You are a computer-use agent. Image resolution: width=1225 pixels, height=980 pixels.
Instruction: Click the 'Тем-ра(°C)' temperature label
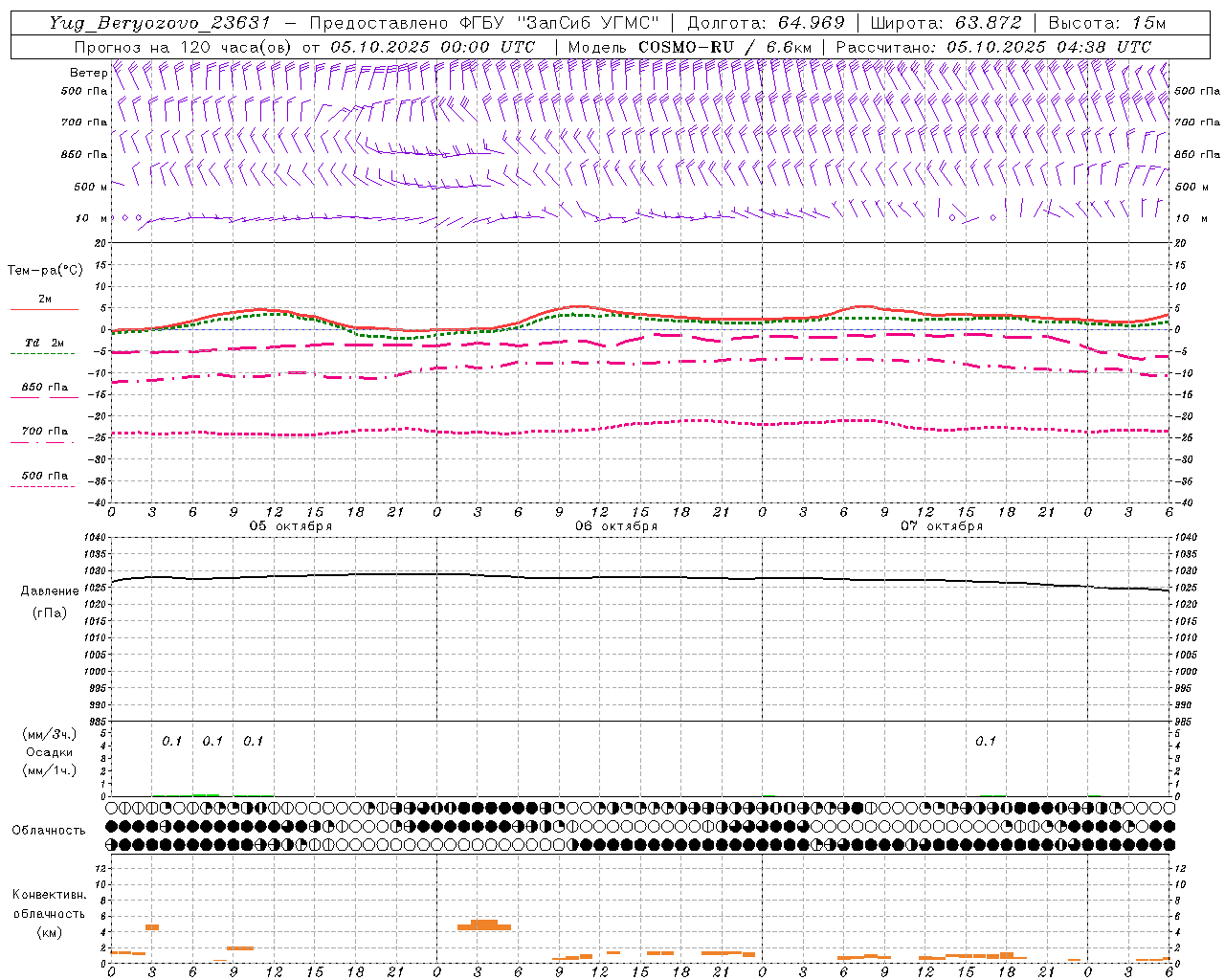tap(45, 271)
